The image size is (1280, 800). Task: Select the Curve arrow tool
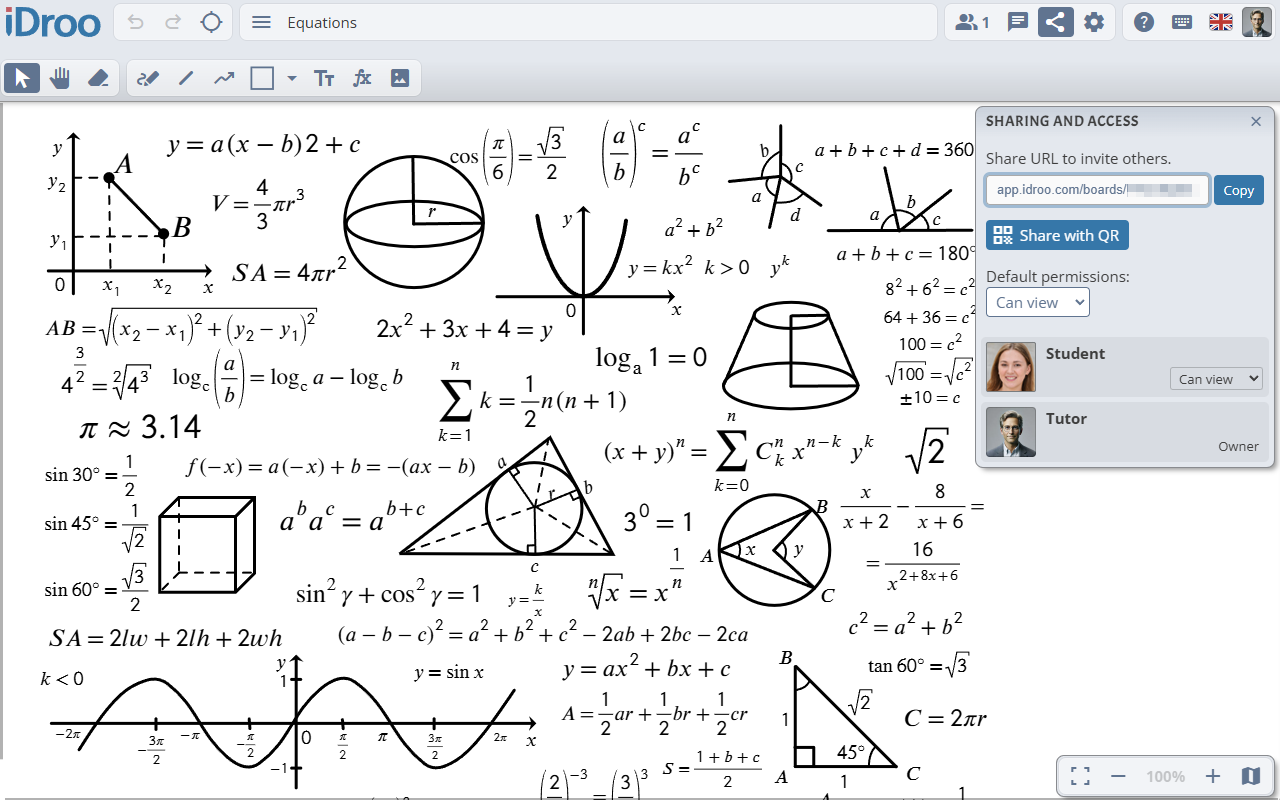tap(222, 77)
